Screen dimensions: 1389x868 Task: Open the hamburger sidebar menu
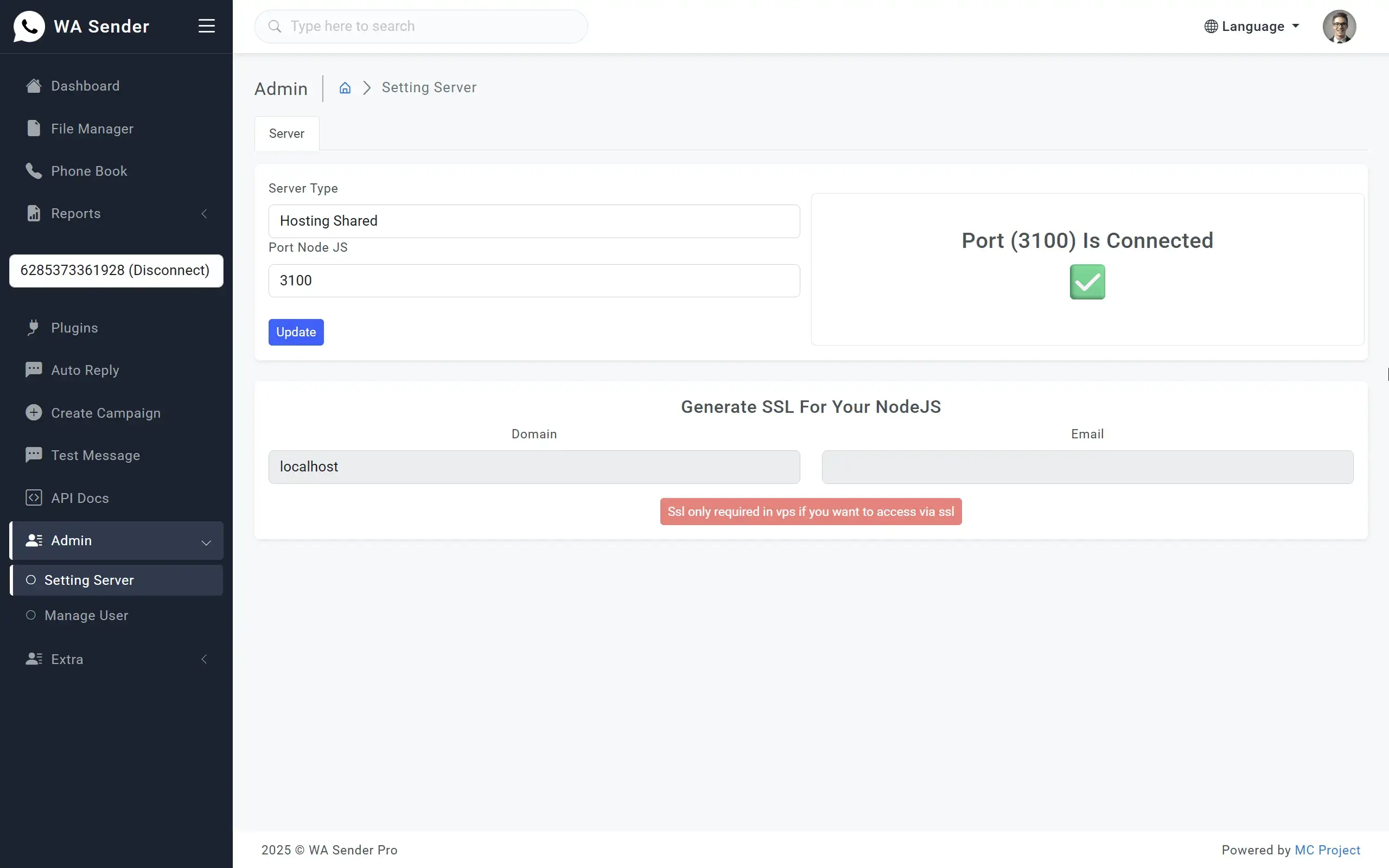point(207,25)
